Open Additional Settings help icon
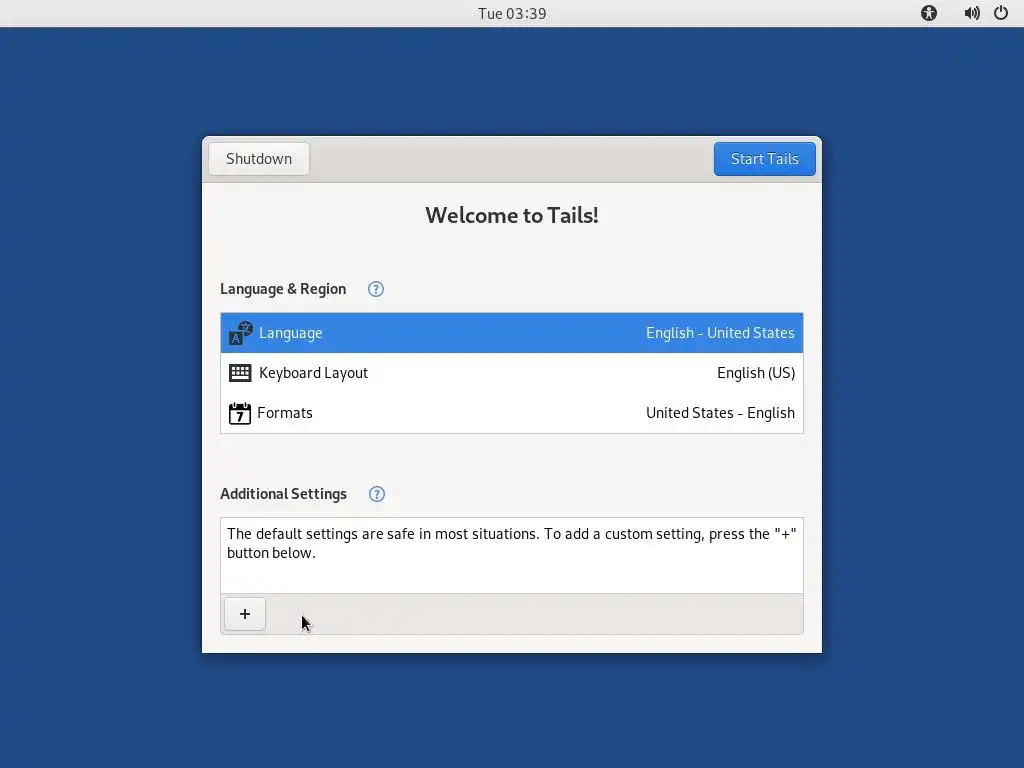 point(377,494)
